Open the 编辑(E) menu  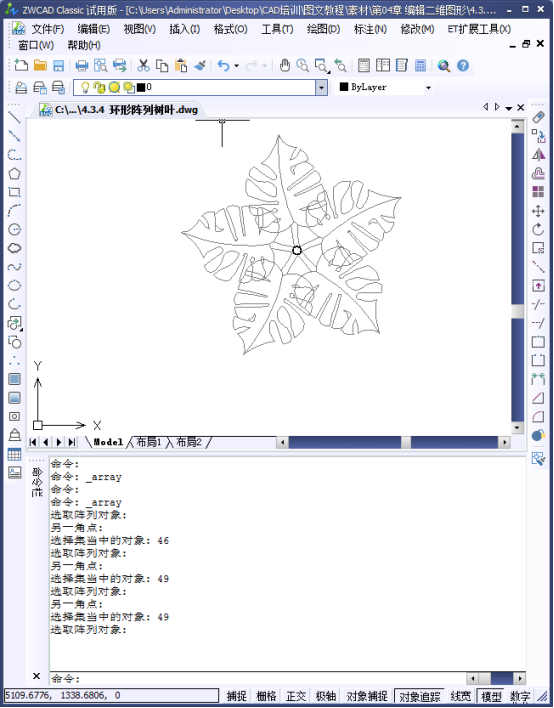coord(93,29)
